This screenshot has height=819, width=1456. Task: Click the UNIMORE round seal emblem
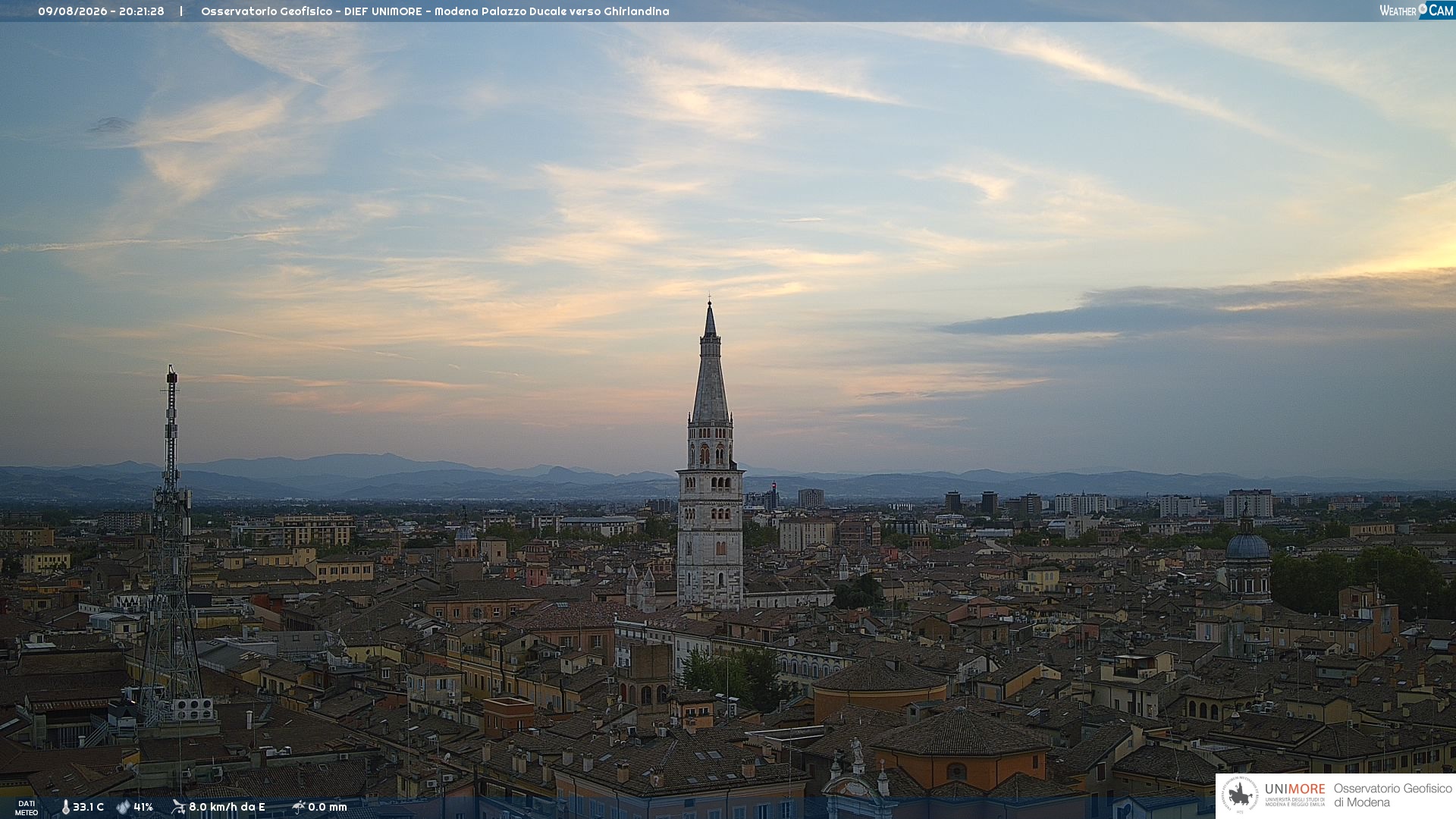pyautogui.click(x=1240, y=795)
